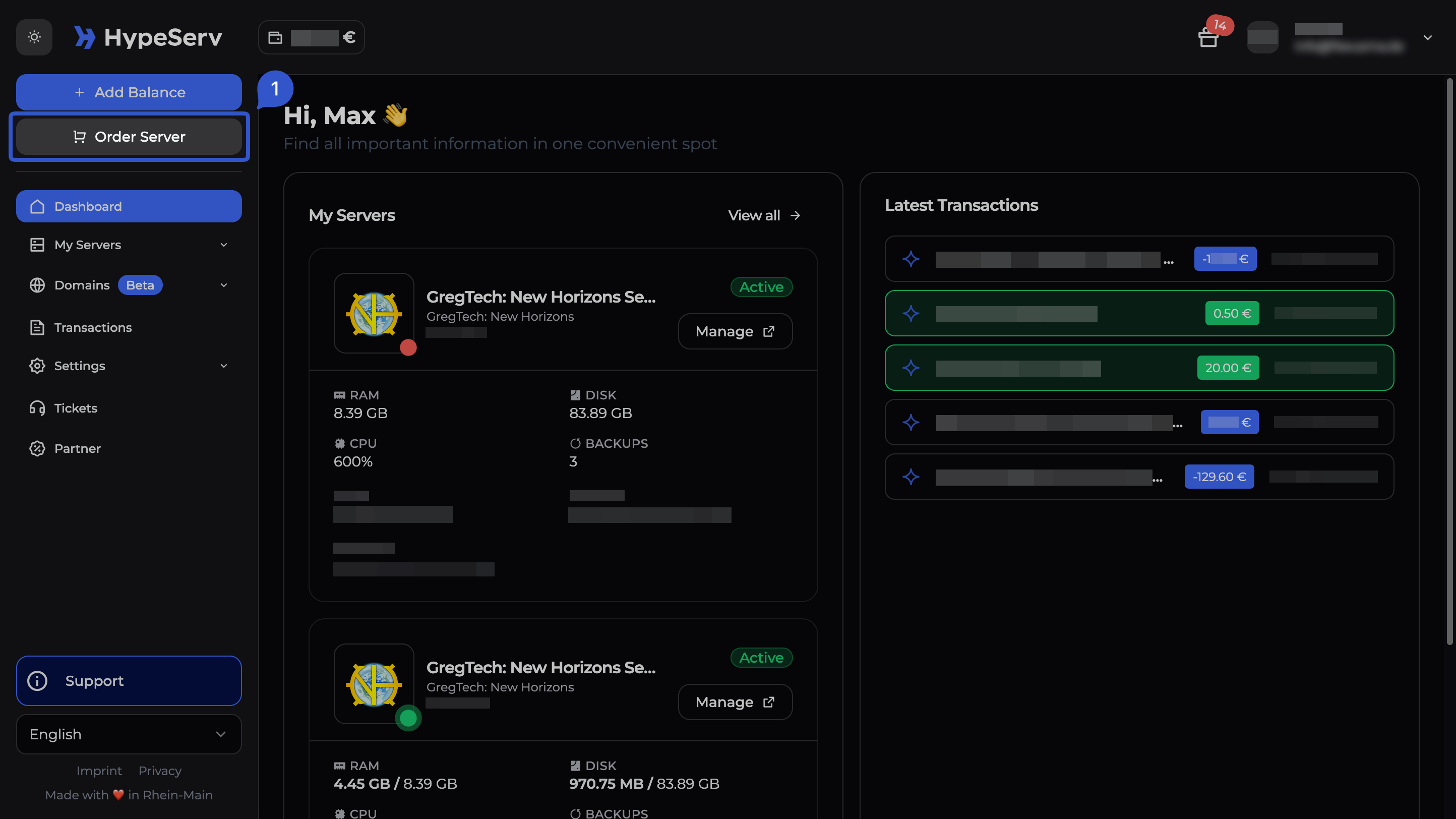Expand the My Servers sidebar section
Screen dimensions: 1456x819
coord(224,244)
